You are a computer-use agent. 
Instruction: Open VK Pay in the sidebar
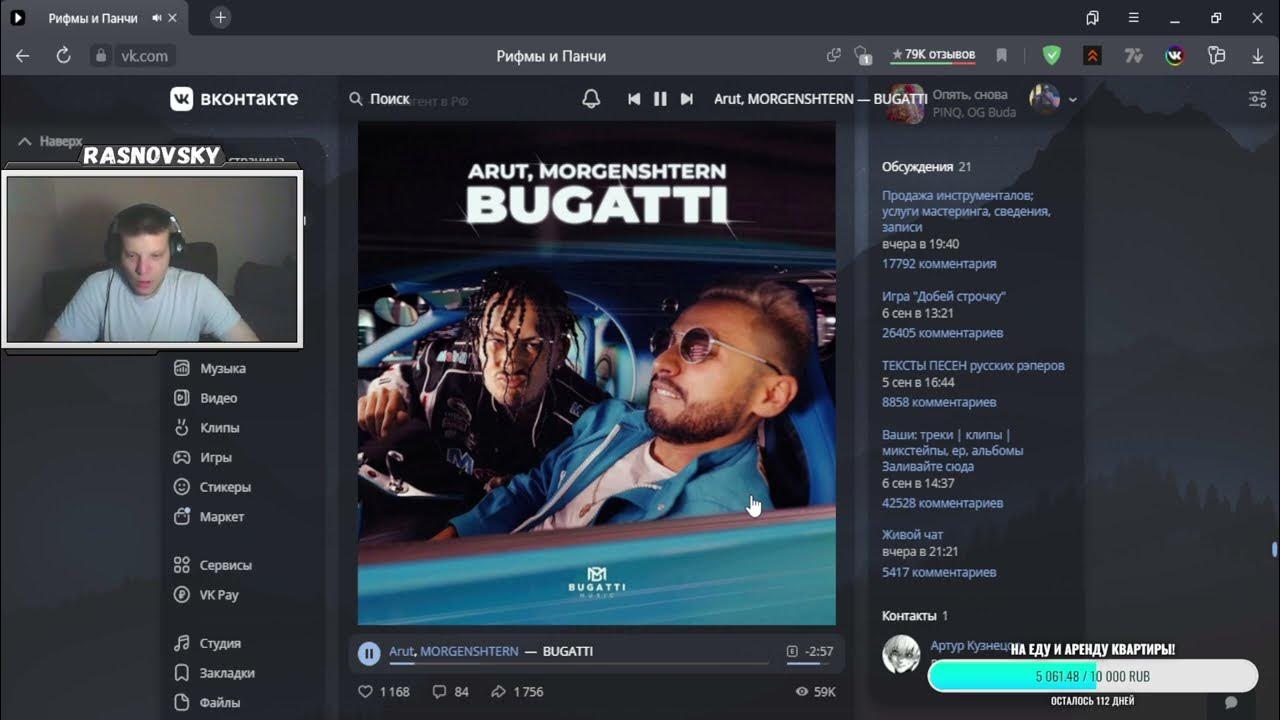(x=206, y=594)
